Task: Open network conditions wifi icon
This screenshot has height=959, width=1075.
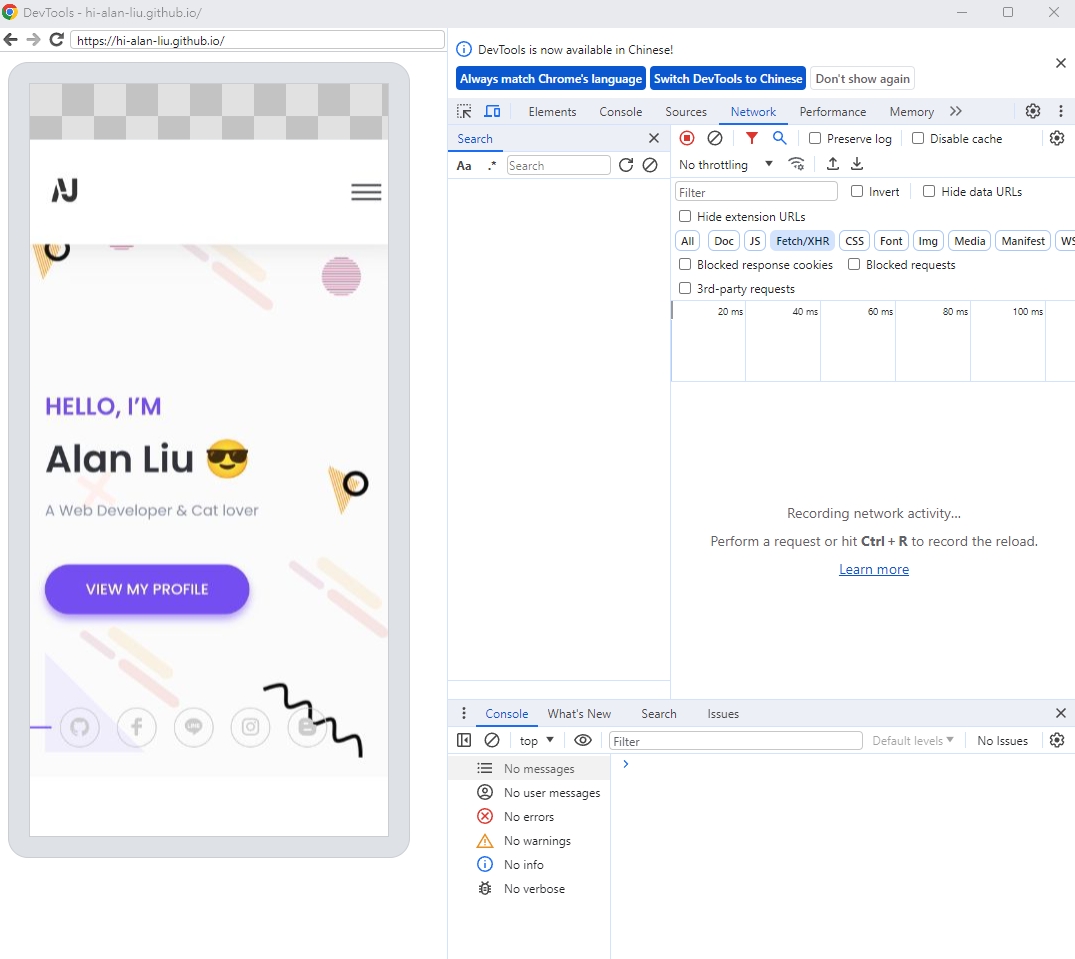Action: tap(796, 164)
